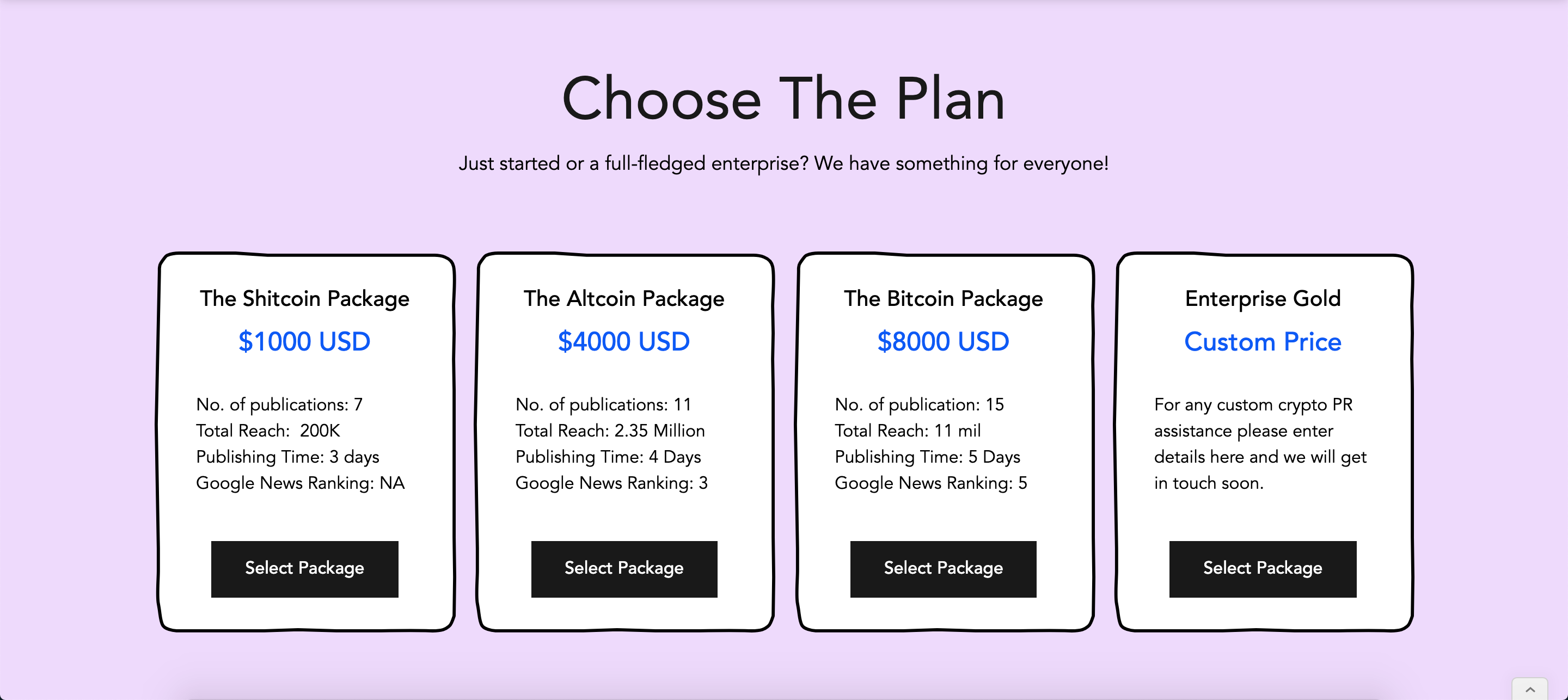Select Package for The Altcoin Package

click(x=624, y=568)
